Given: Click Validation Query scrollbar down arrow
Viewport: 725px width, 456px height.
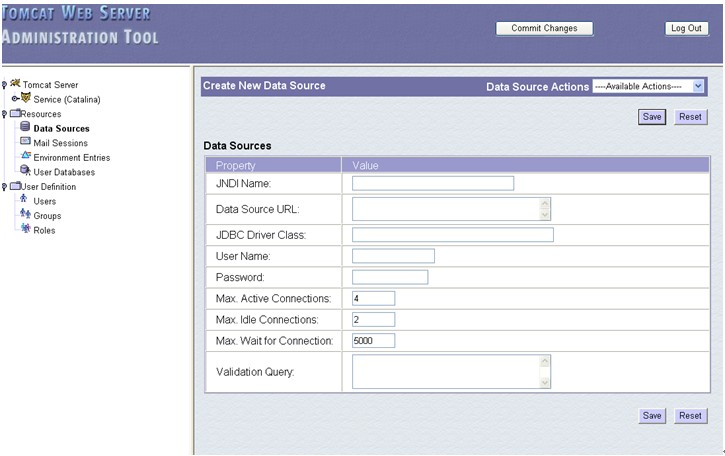Looking at the screenshot, I should click(x=545, y=382).
